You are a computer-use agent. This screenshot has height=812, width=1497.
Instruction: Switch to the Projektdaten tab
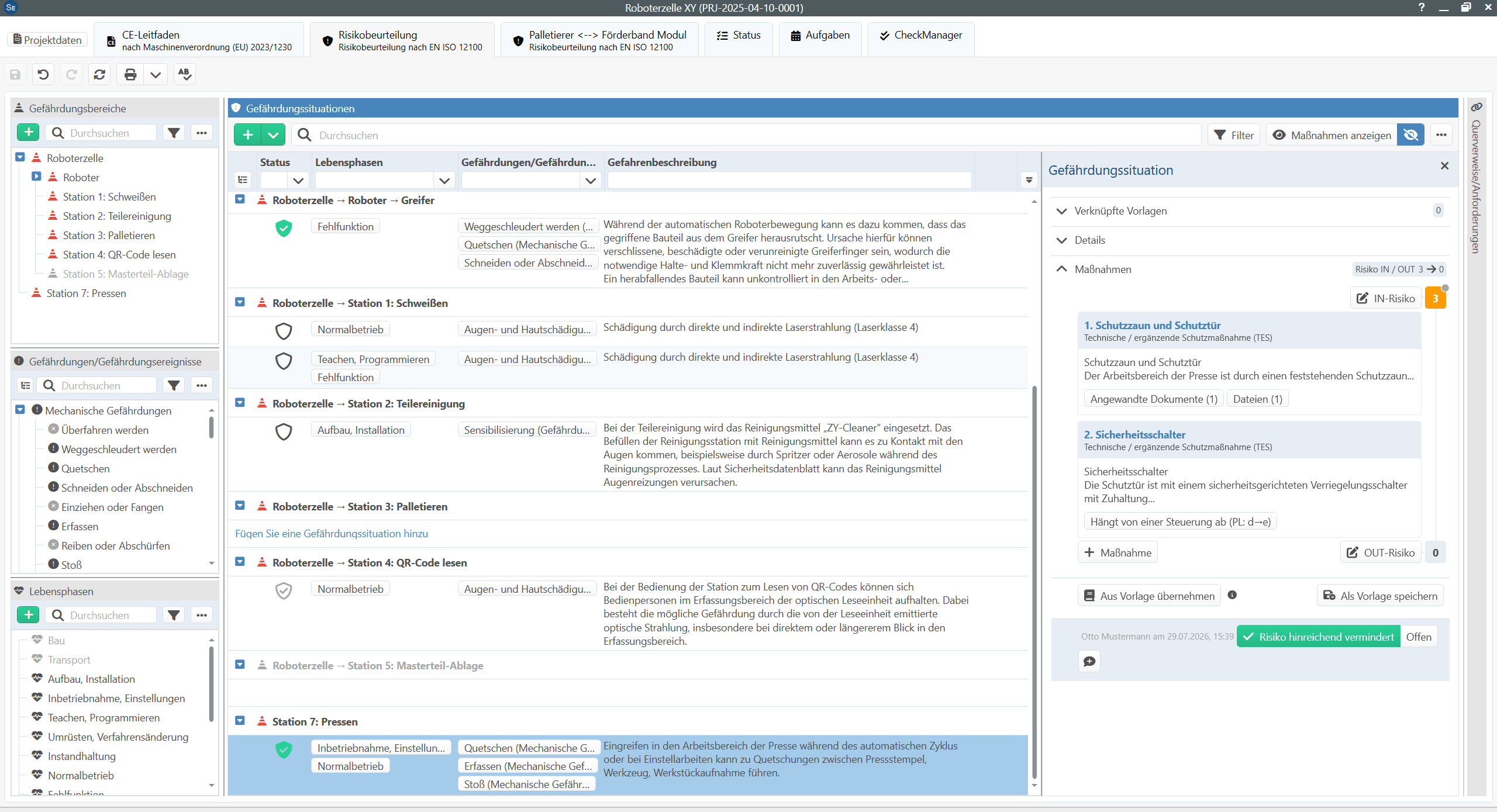(x=47, y=40)
